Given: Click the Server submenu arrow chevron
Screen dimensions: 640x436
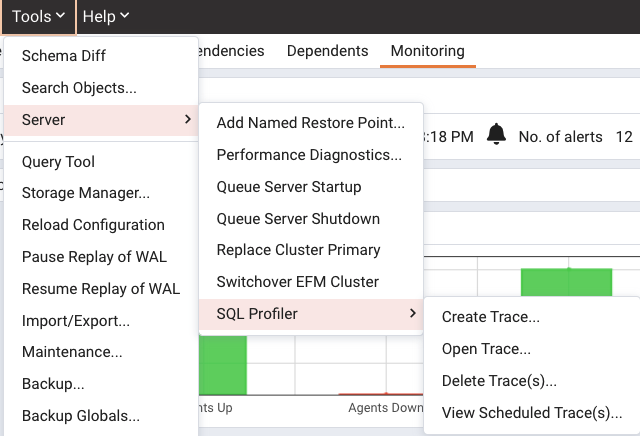Looking at the screenshot, I should pos(188,119).
